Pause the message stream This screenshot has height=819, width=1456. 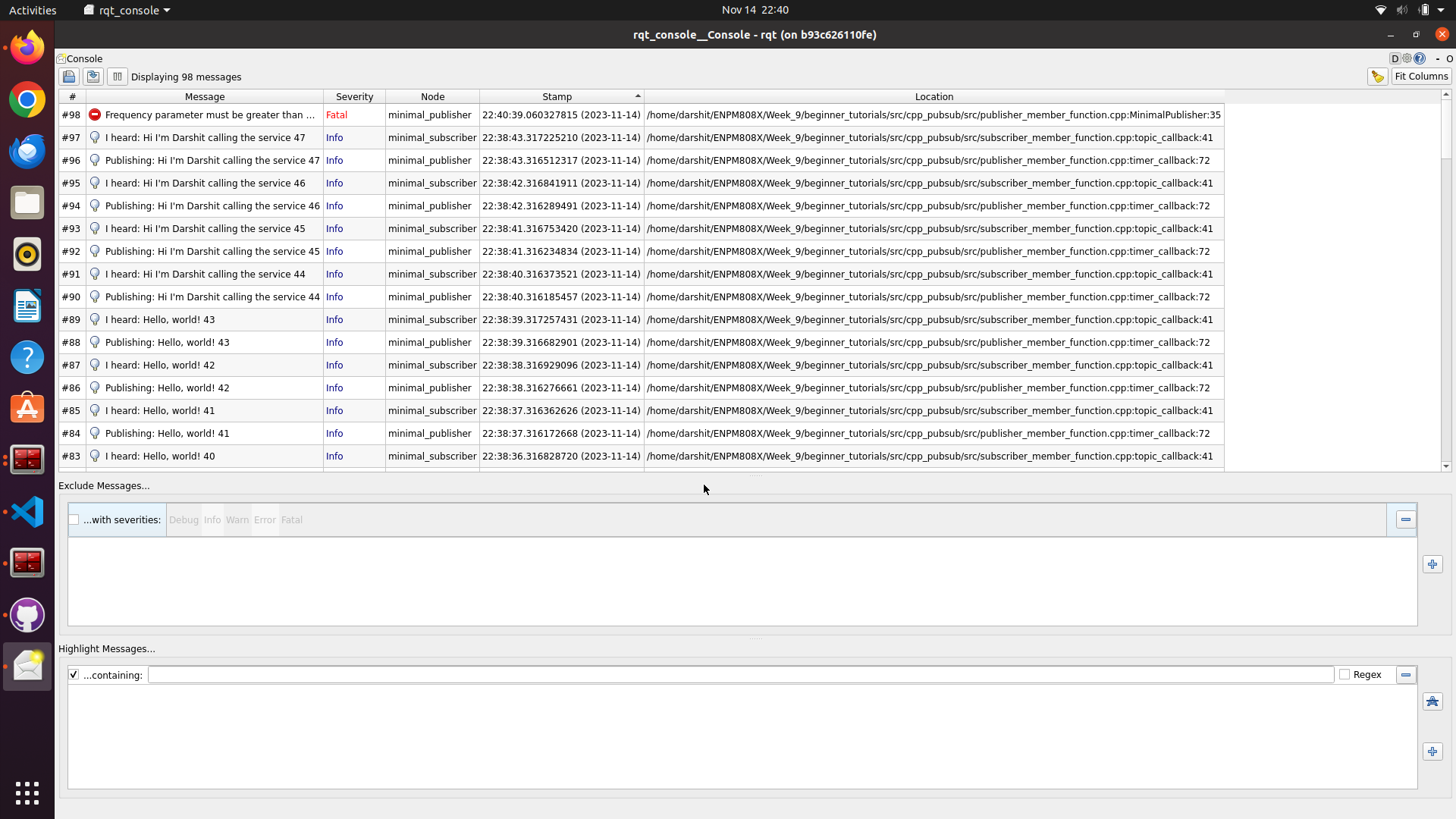117,77
